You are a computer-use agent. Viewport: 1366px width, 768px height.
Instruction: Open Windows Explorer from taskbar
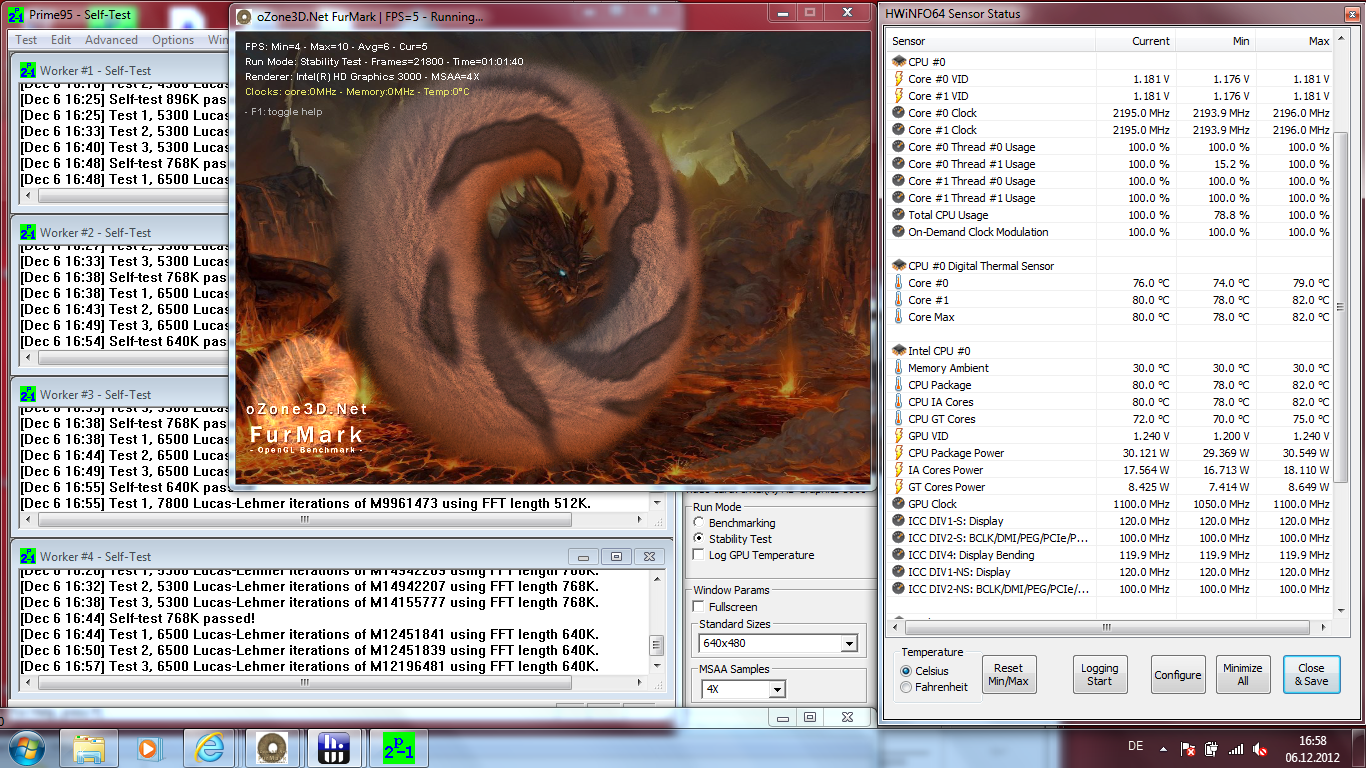pos(88,748)
